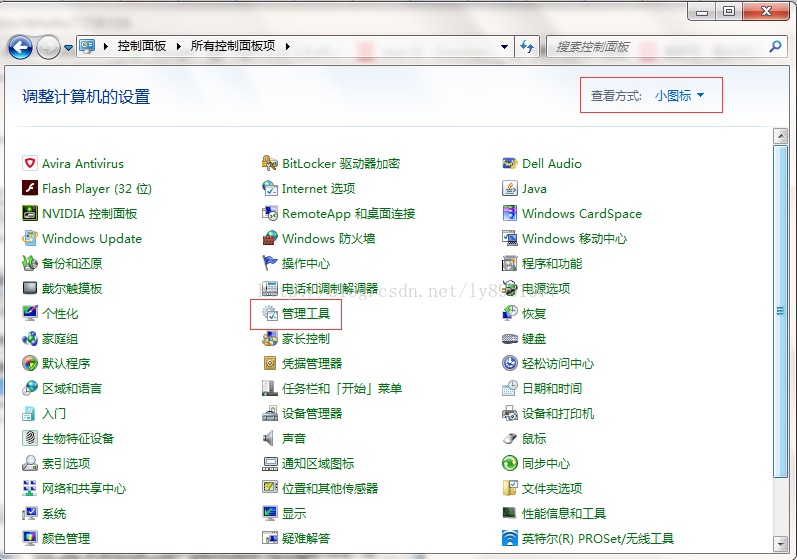Go back with the blue Back button

point(20,48)
